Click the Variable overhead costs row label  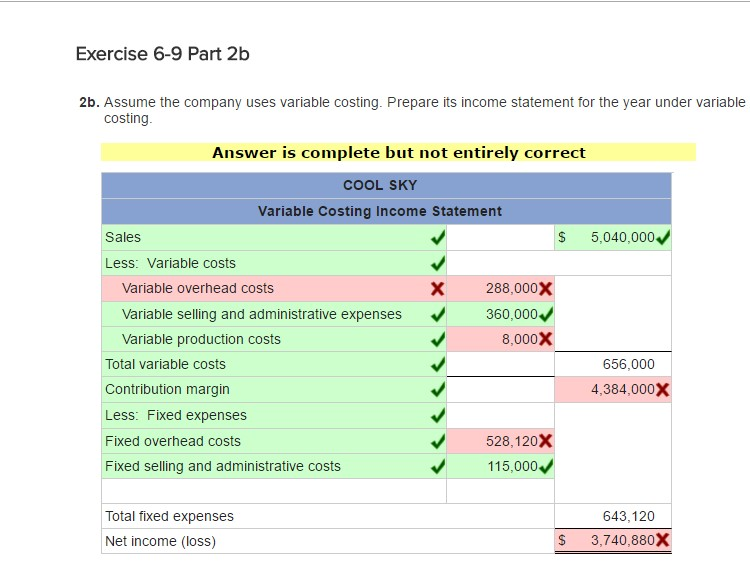click(x=198, y=288)
